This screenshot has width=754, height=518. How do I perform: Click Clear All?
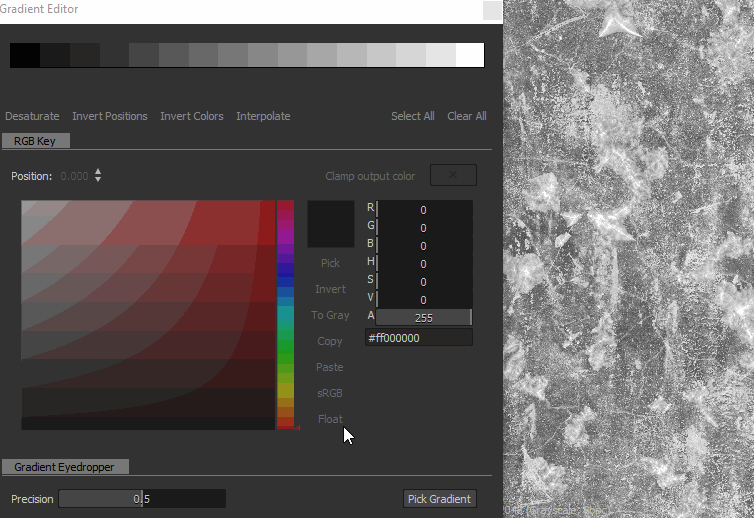click(x=467, y=116)
